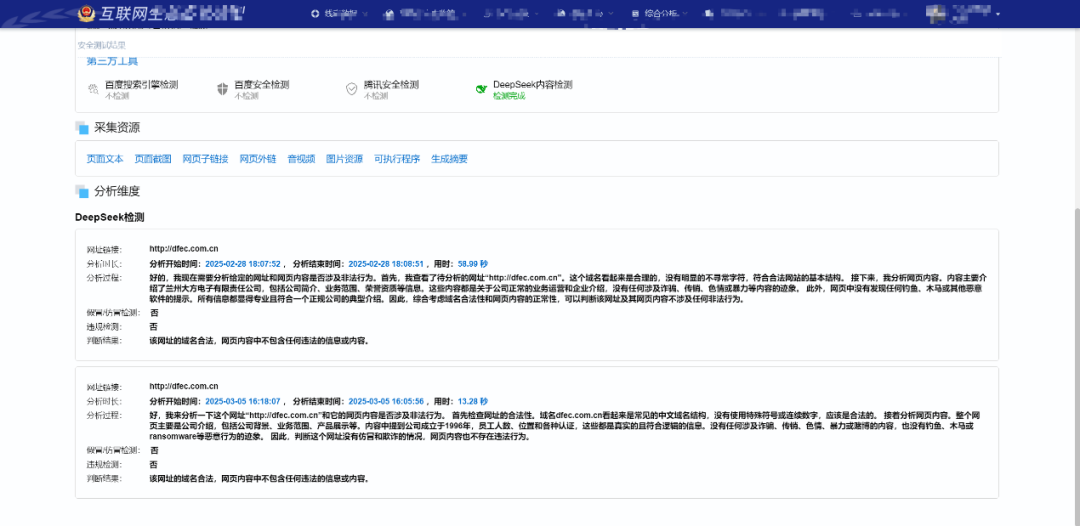Click the blue icon beside 分析维度 heading
Viewport: 1080px width, 526px height.
pyautogui.click(x=82, y=191)
